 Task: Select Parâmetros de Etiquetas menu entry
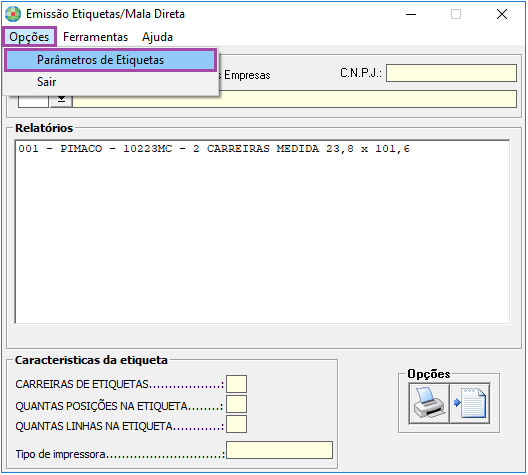pos(110,60)
